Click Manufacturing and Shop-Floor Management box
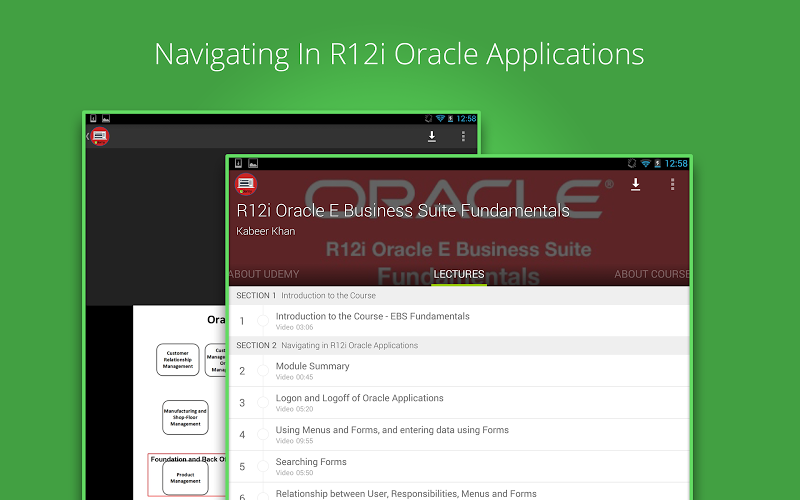Image resolution: width=800 pixels, height=500 pixels. 185,417
